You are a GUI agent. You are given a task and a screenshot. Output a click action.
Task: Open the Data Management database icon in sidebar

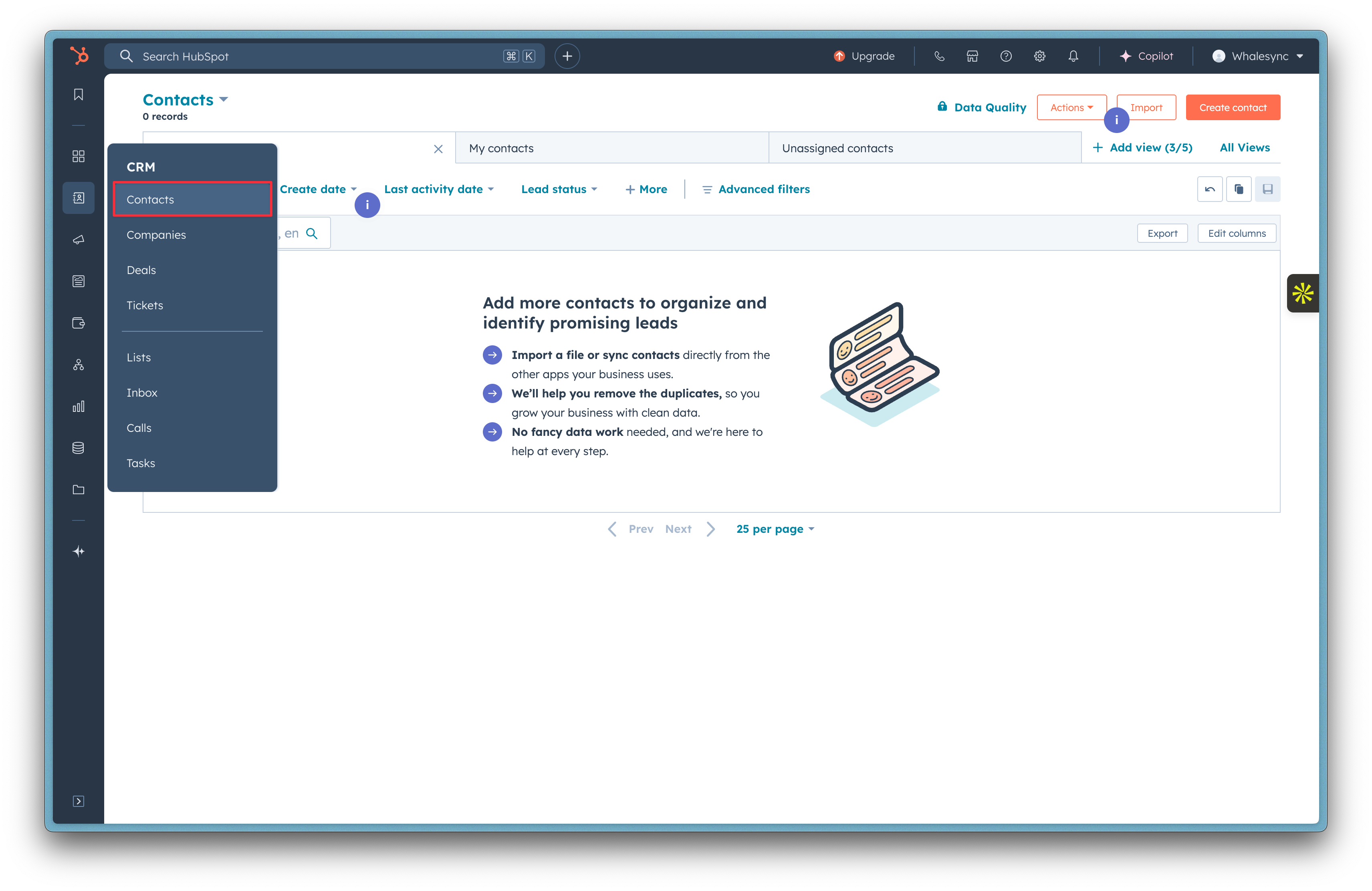tap(79, 448)
